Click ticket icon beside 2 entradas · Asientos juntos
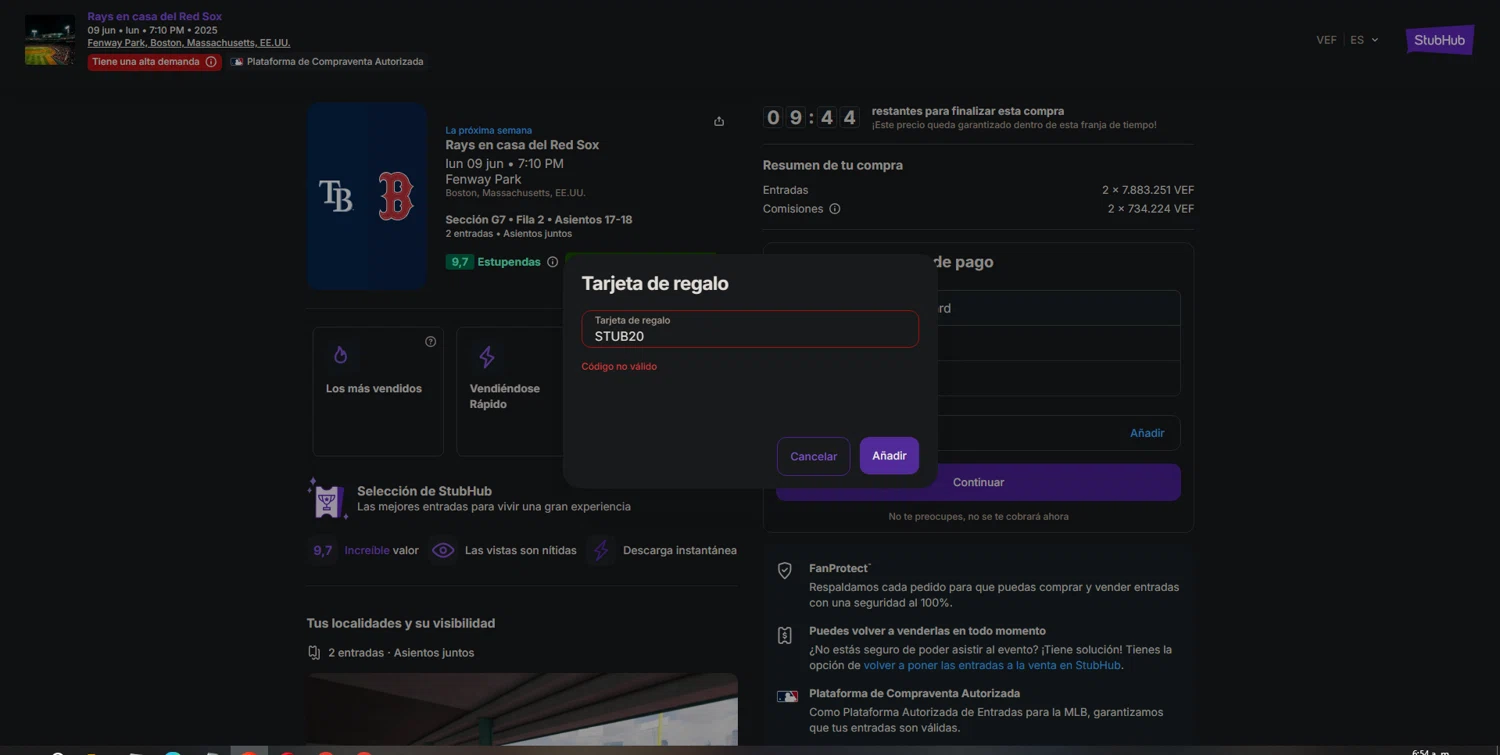Image resolution: width=1500 pixels, height=755 pixels. 314,653
